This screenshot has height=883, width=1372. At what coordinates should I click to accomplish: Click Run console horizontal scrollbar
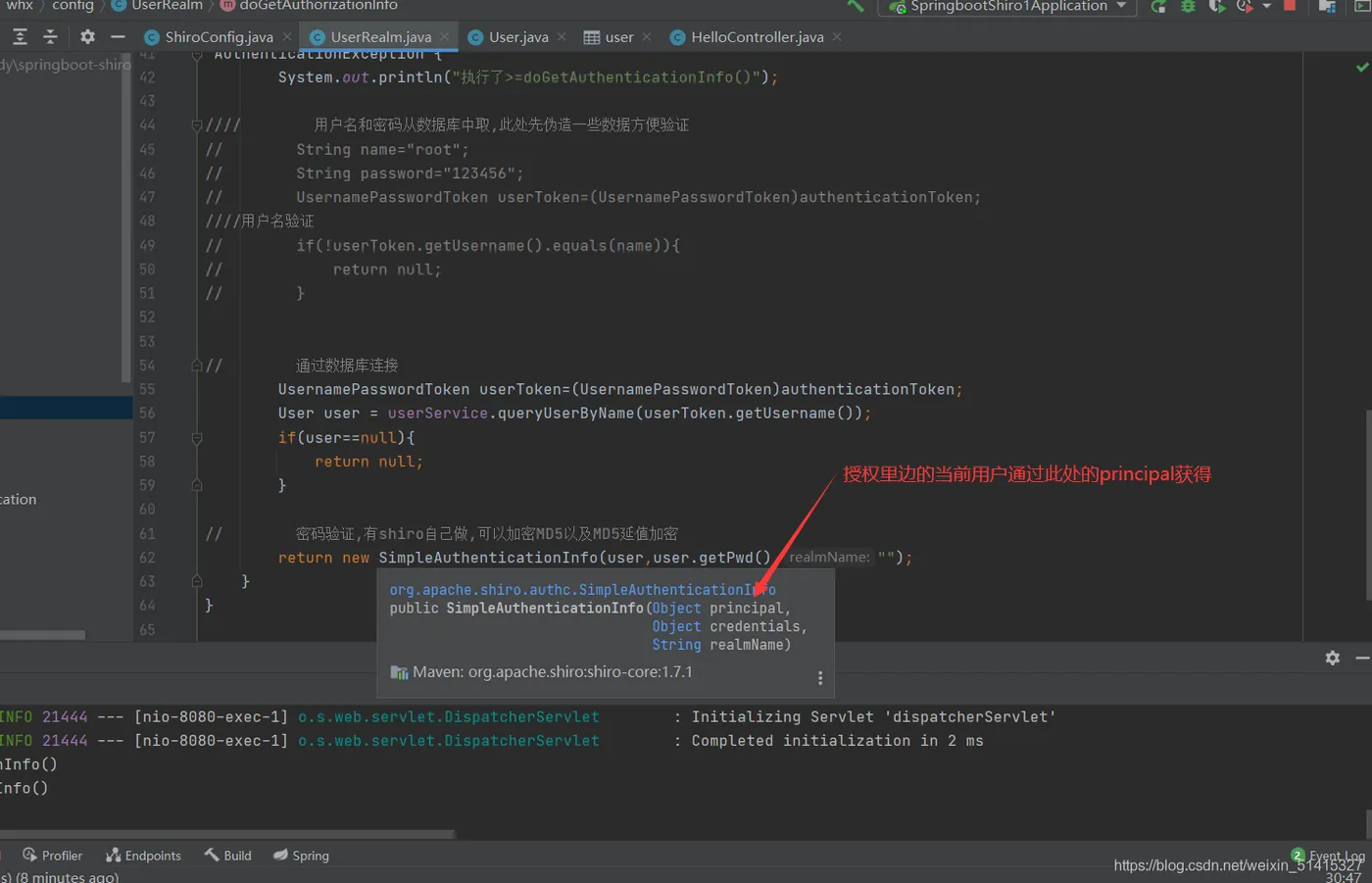[226, 835]
